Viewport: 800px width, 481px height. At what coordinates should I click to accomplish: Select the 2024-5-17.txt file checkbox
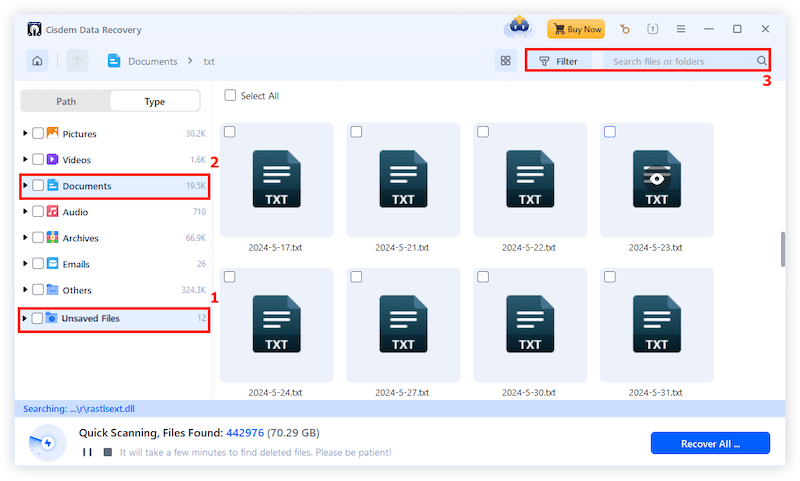[x=230, y=132]
